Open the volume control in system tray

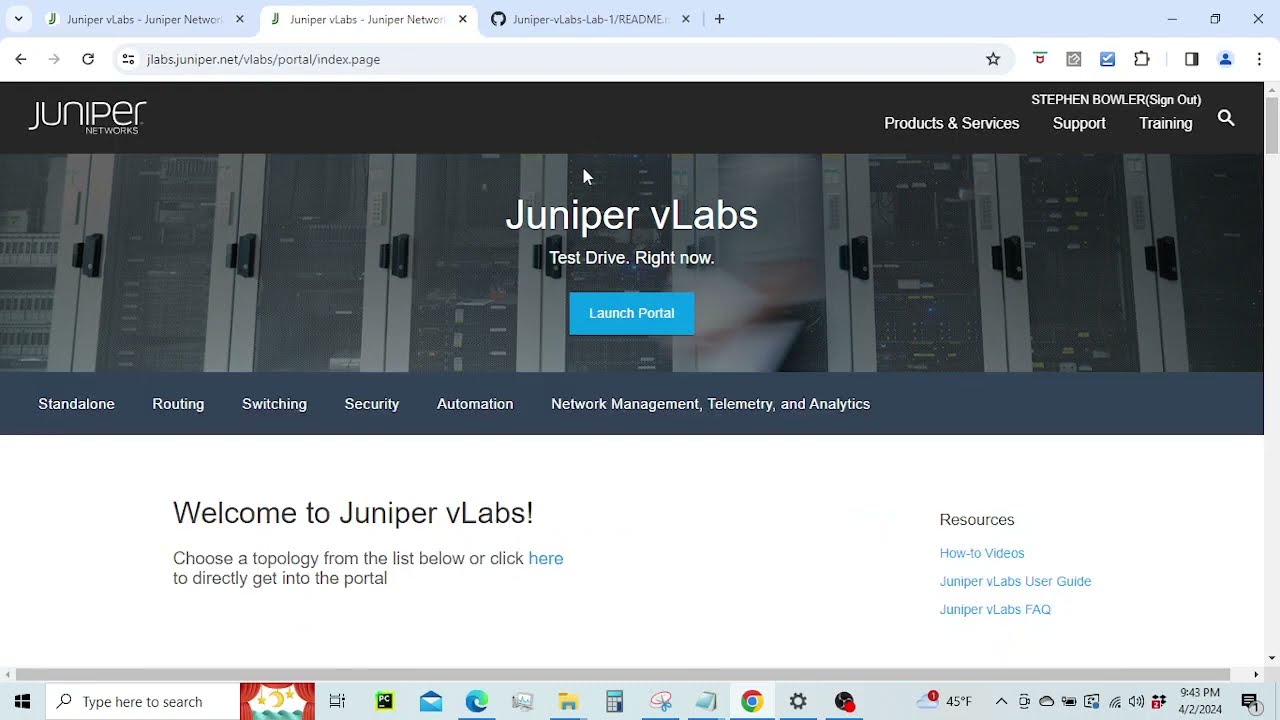click(1136, 701)
